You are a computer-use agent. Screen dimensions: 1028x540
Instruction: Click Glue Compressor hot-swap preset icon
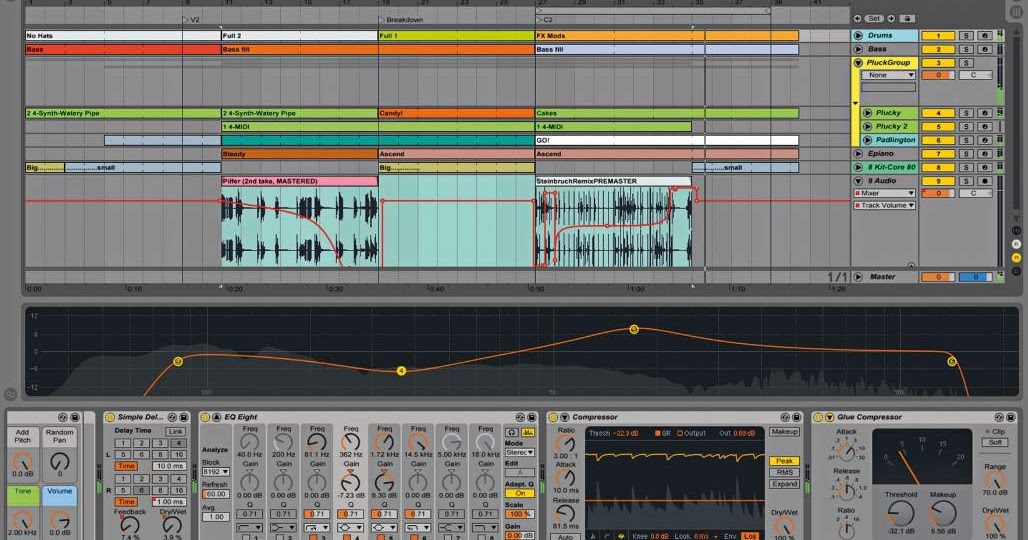(999, 417)
